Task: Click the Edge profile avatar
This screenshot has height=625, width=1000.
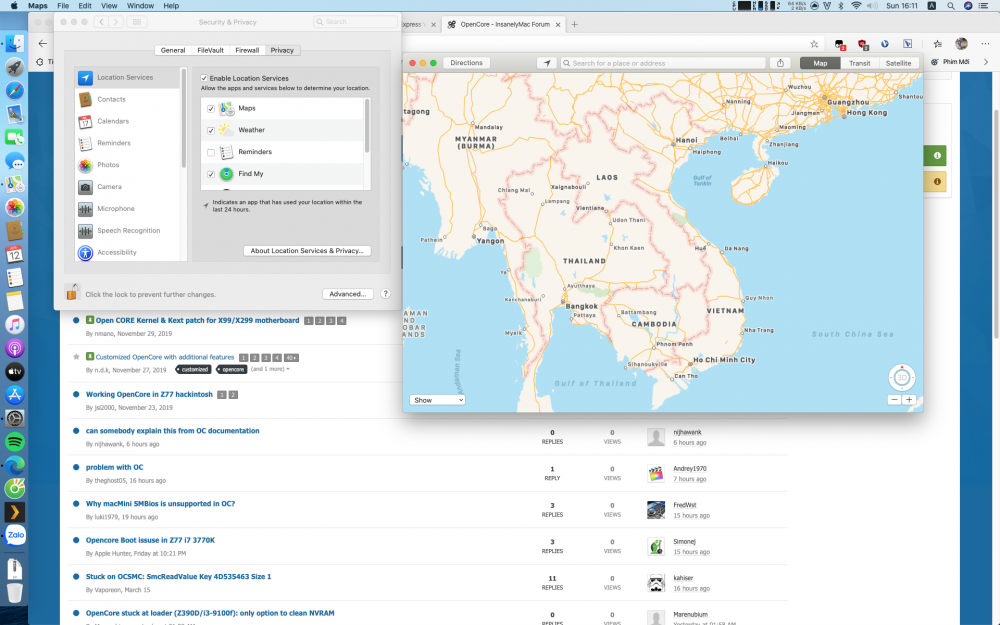Action: click(961, 43)
